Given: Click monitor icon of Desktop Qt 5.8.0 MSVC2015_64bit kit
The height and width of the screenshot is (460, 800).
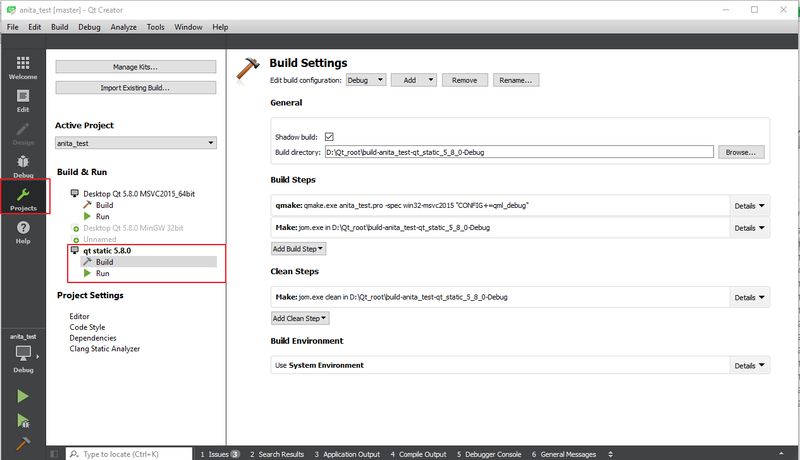Looking at the screenshot, I should (74, 193).
